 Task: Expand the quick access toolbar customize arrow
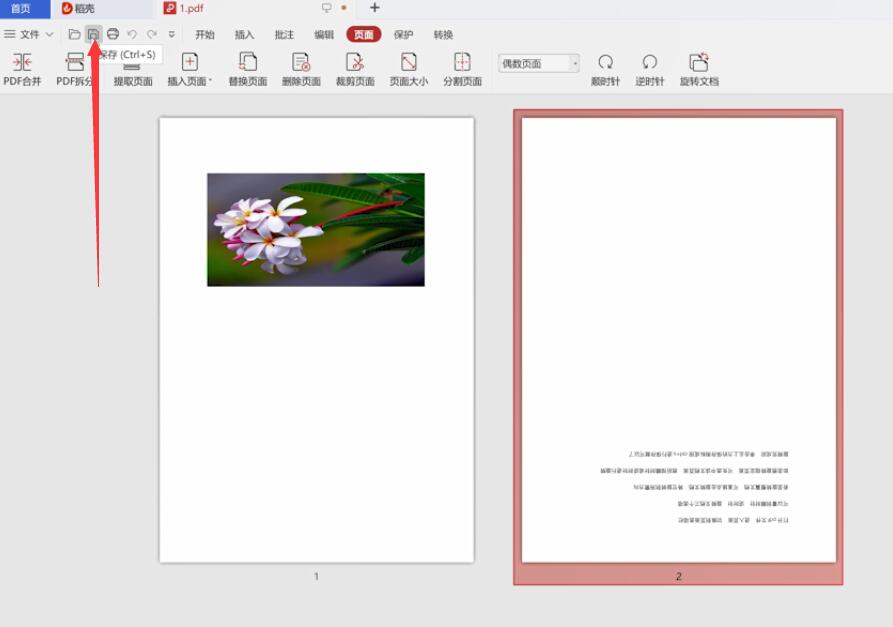click(x=171, y=34)
